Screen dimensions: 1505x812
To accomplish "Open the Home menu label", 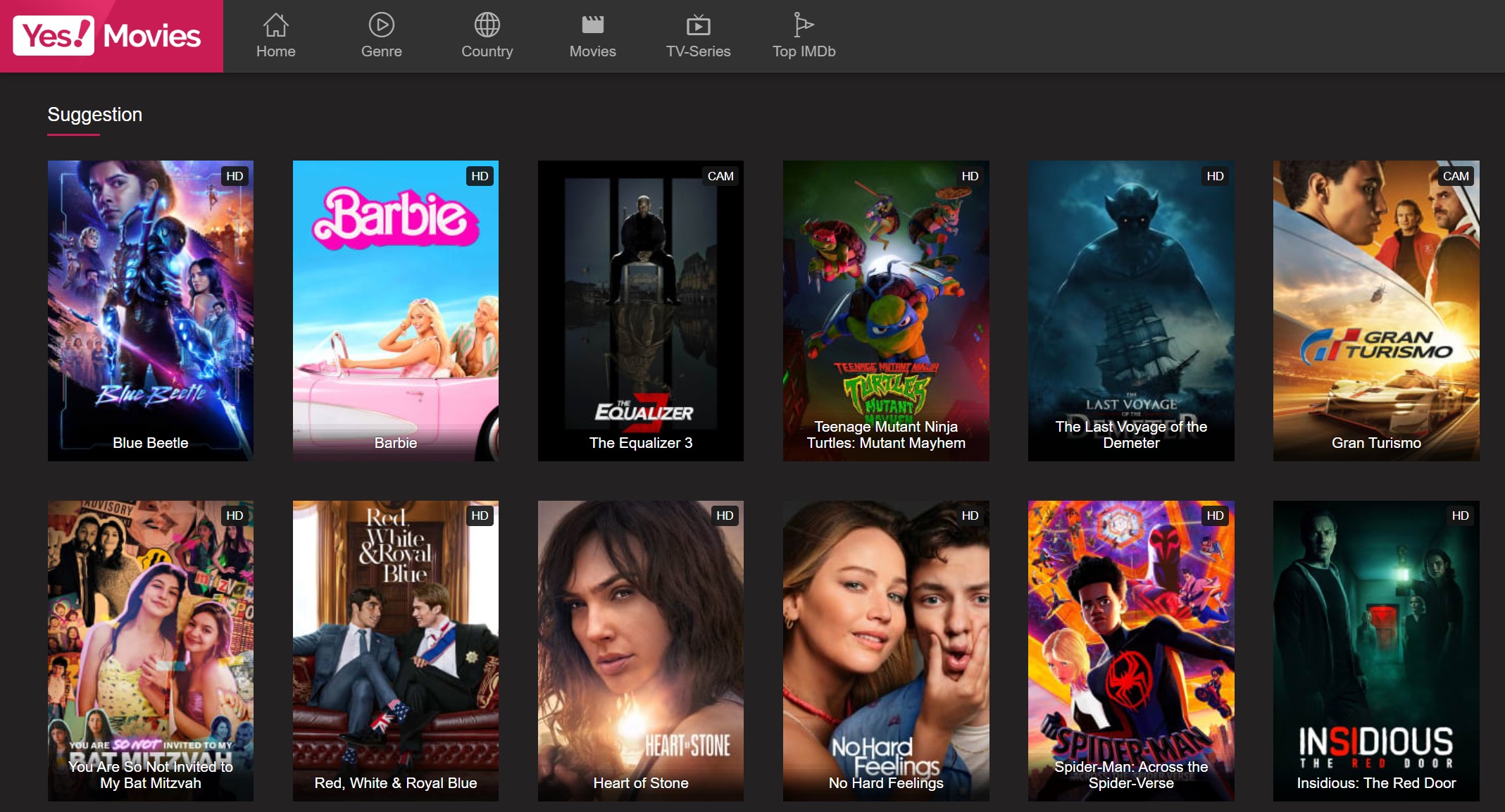I will click(276, 51).
